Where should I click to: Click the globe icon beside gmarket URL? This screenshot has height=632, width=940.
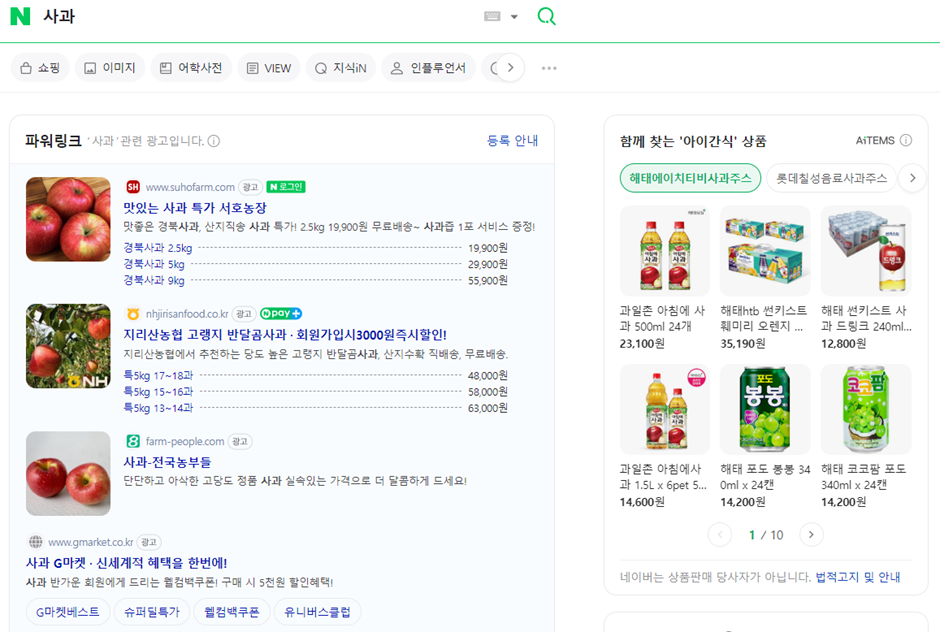click(x=36, y=542)
